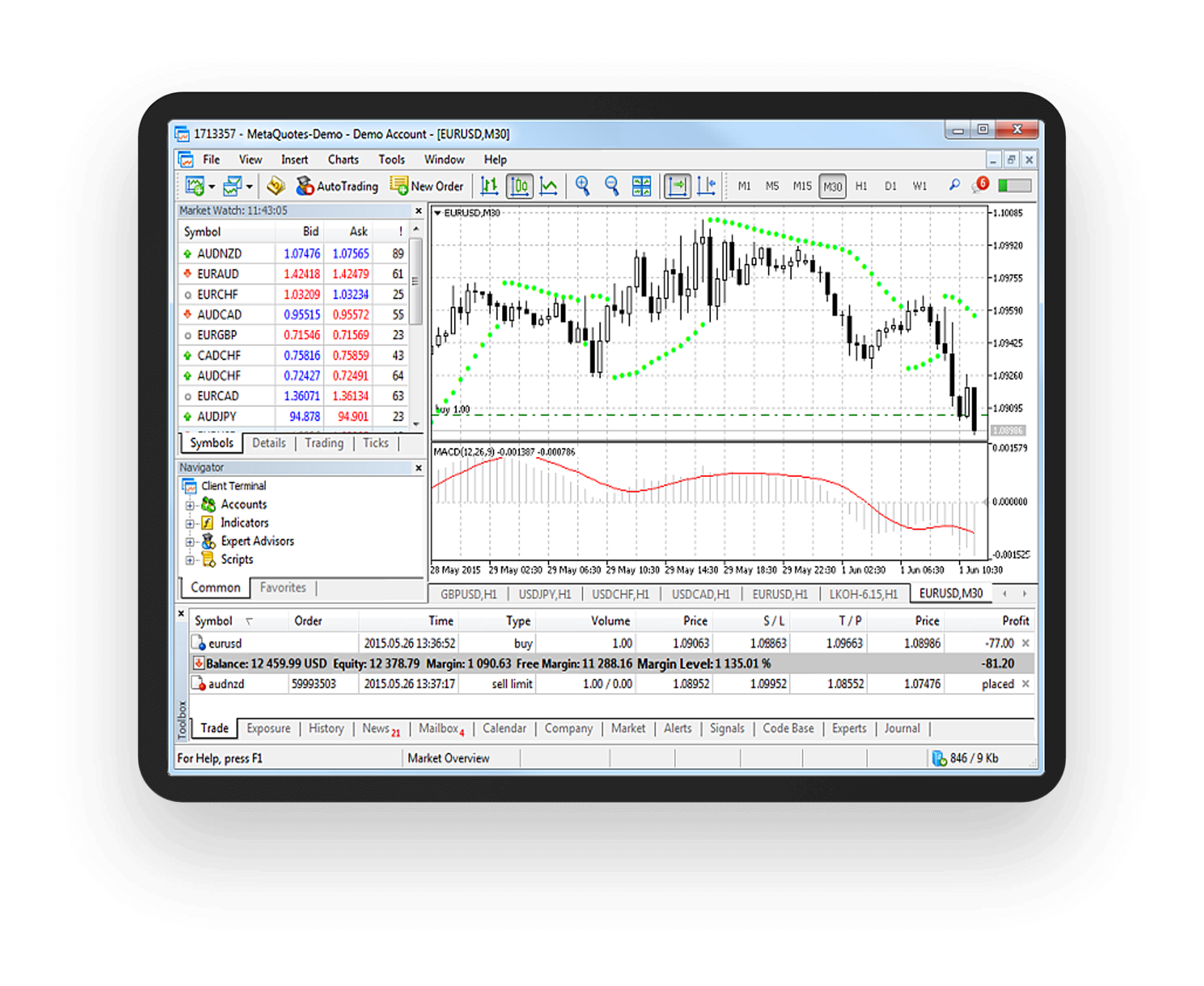Zoom out on the chart
This screenshot has height=986, width=1204.
click(x=612, y=186)
